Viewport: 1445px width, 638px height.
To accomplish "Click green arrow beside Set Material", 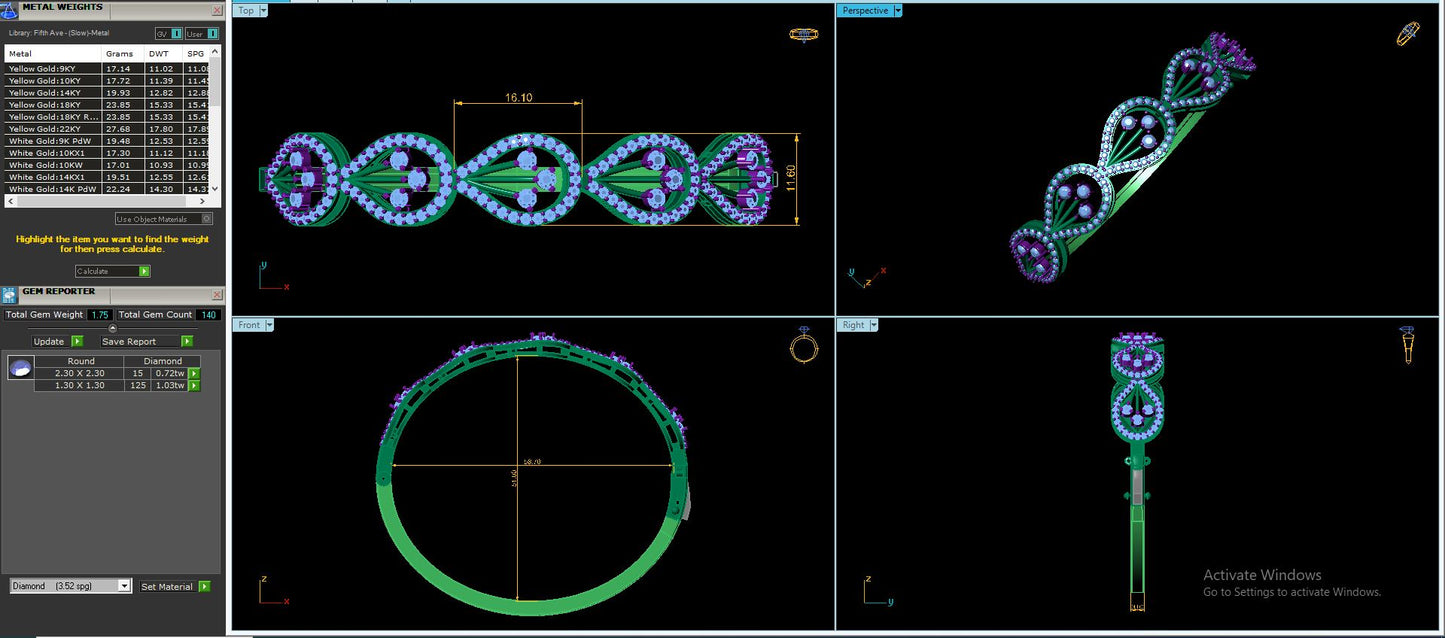I will coord(204,587).
